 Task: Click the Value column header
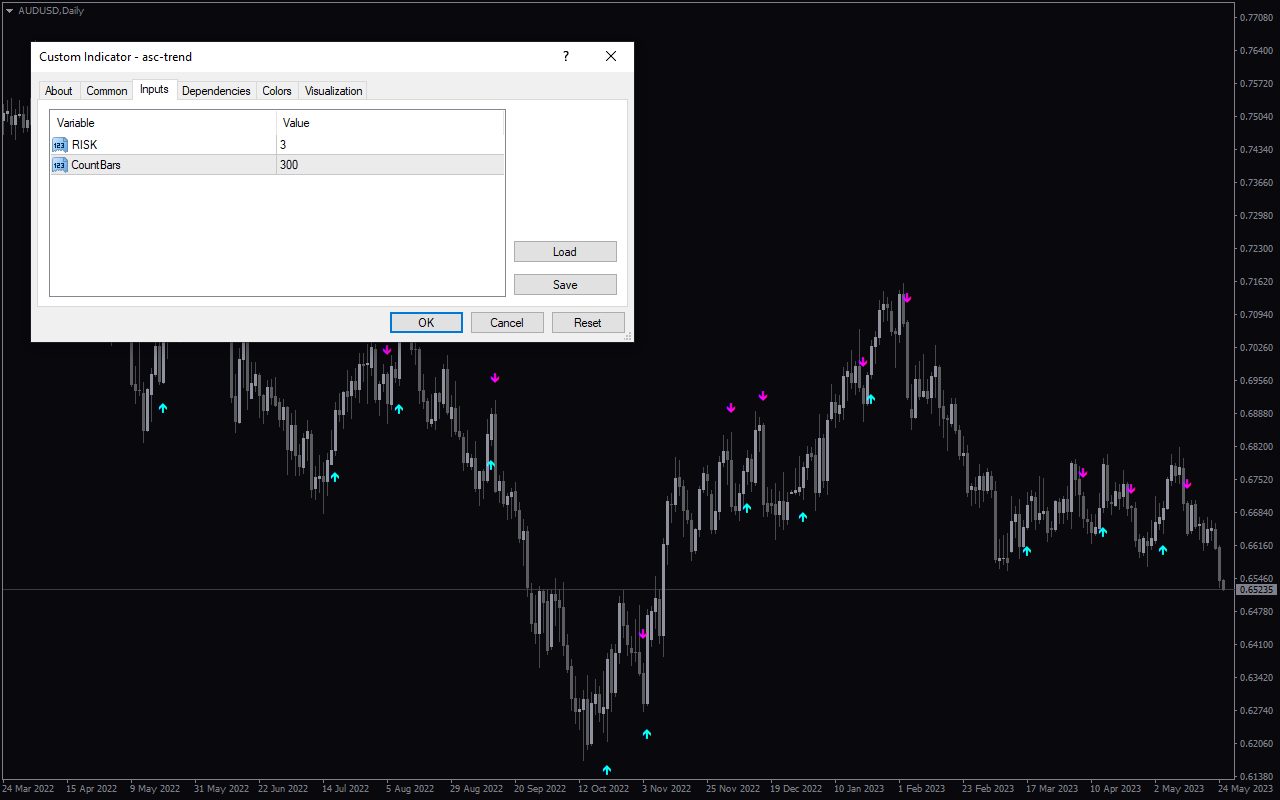click(x=390, y=123)
